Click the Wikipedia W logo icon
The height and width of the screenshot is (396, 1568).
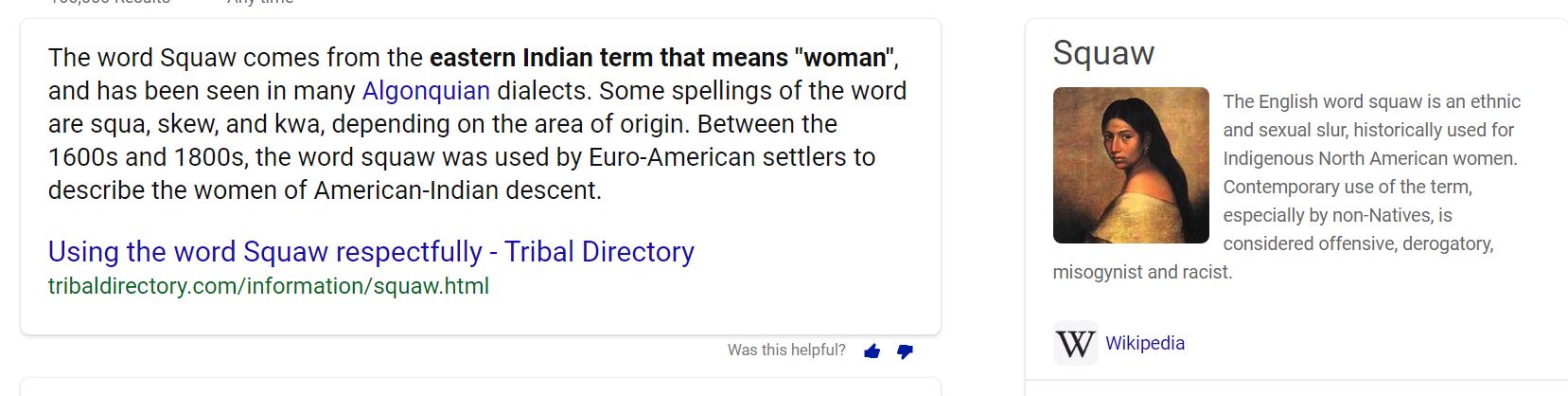[x=1075, y=343]
